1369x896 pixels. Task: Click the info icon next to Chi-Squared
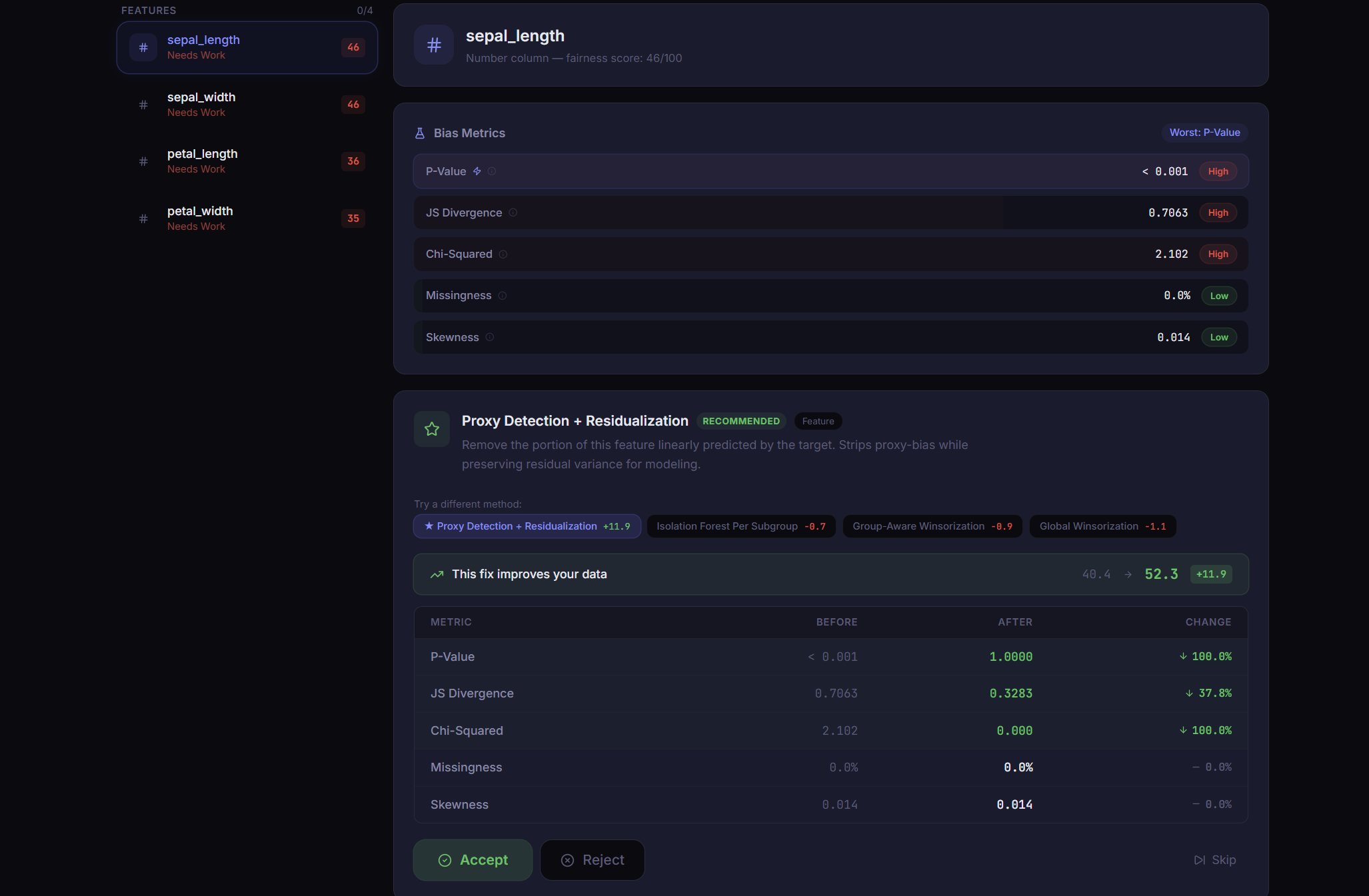pyautogui.click(x=503, y=254)
